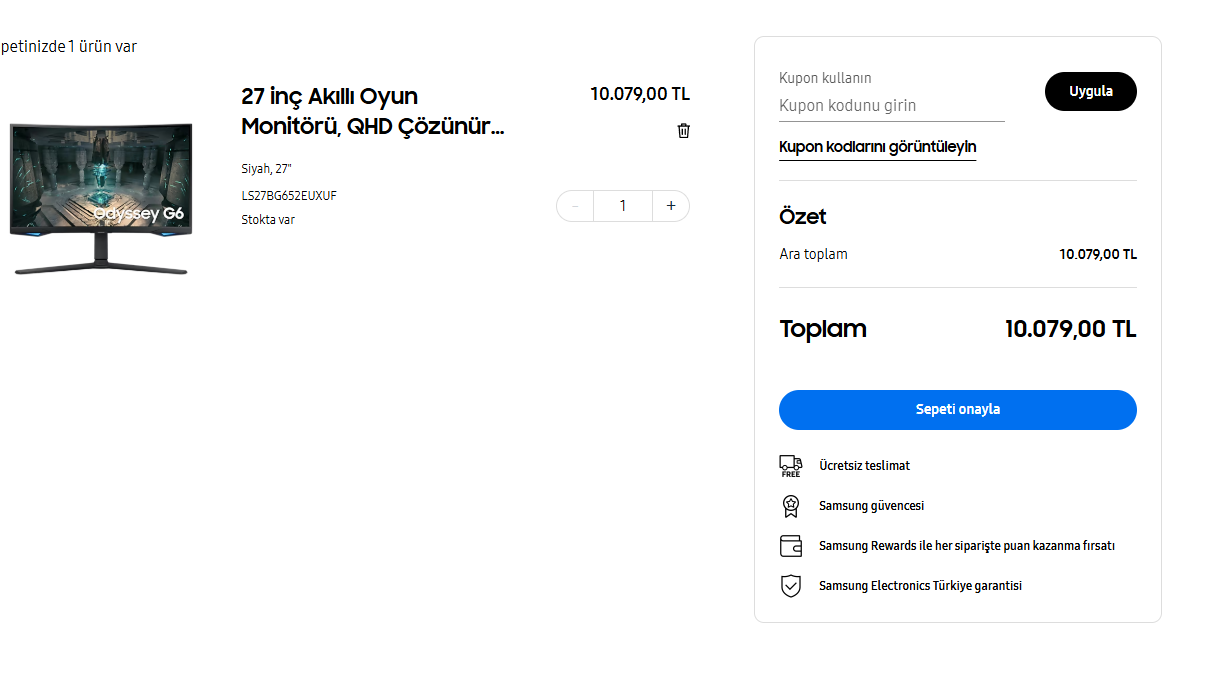
Task: Click the free delivery truck icon
Action: tap(791, 466)
